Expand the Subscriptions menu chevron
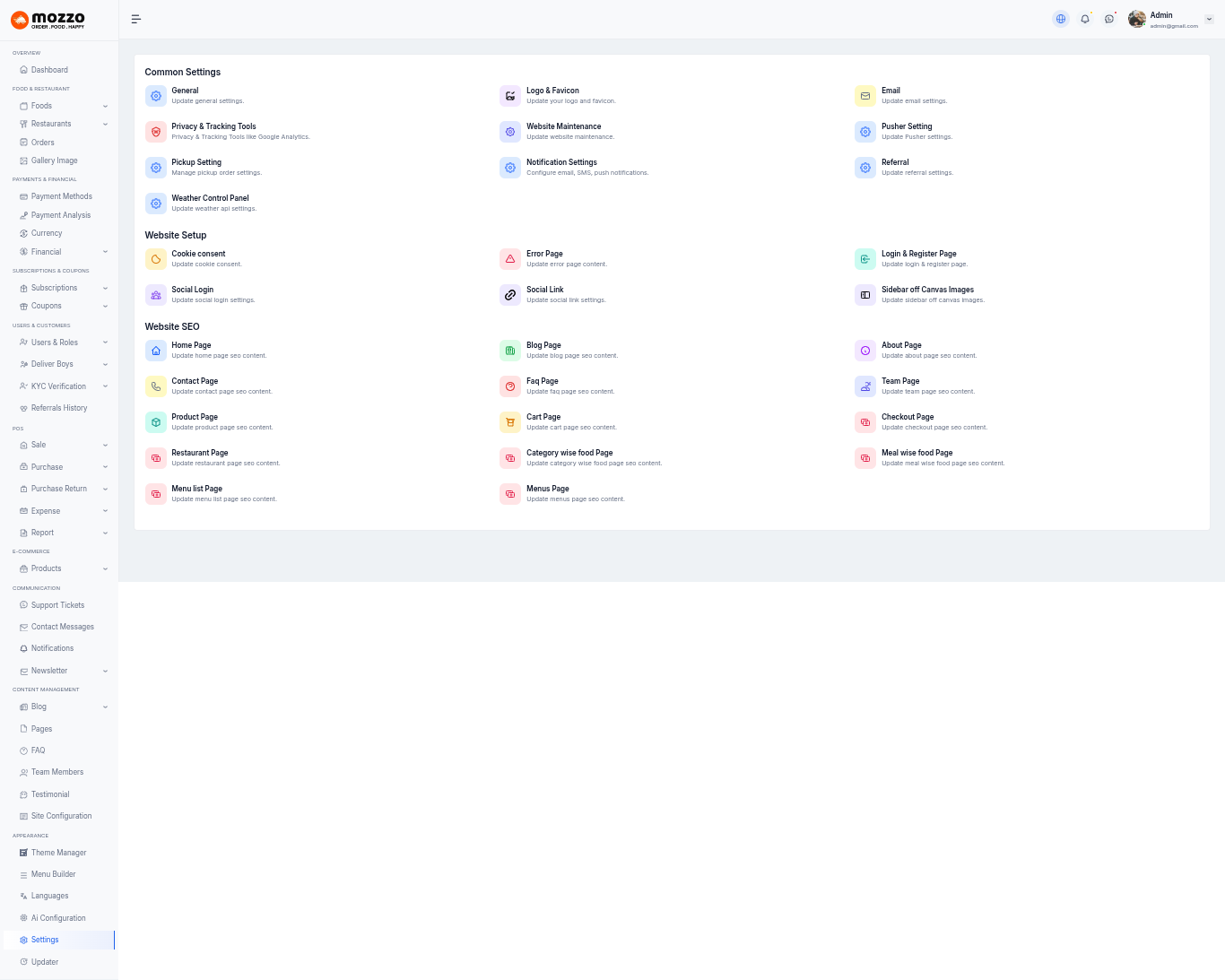Viewport: 1225px width, 980px height. [x=105, y=289]
